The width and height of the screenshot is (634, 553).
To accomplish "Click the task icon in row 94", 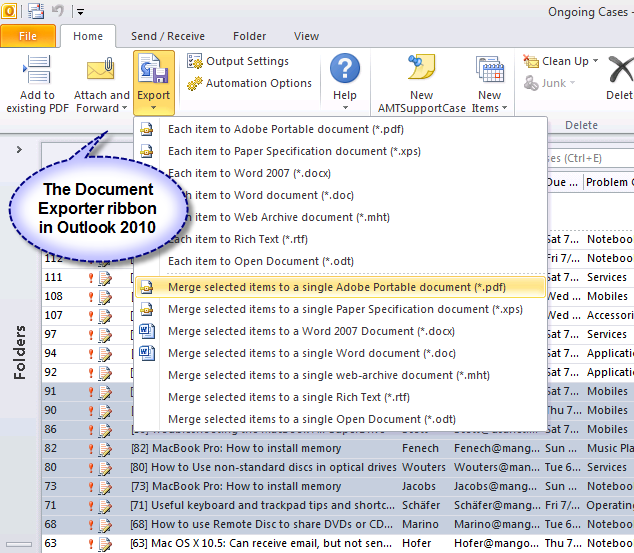I will (105, 354).
